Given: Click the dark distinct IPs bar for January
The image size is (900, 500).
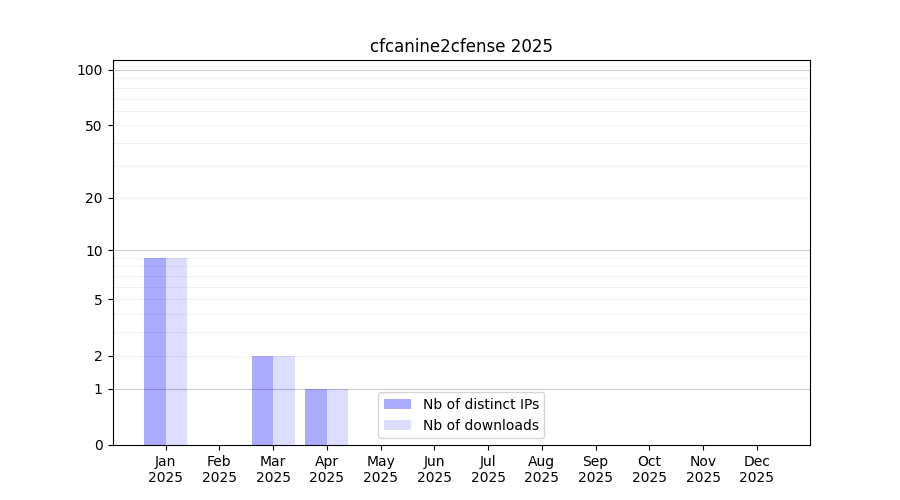Looking at the screenshot, I should click(x=155, y=351).
